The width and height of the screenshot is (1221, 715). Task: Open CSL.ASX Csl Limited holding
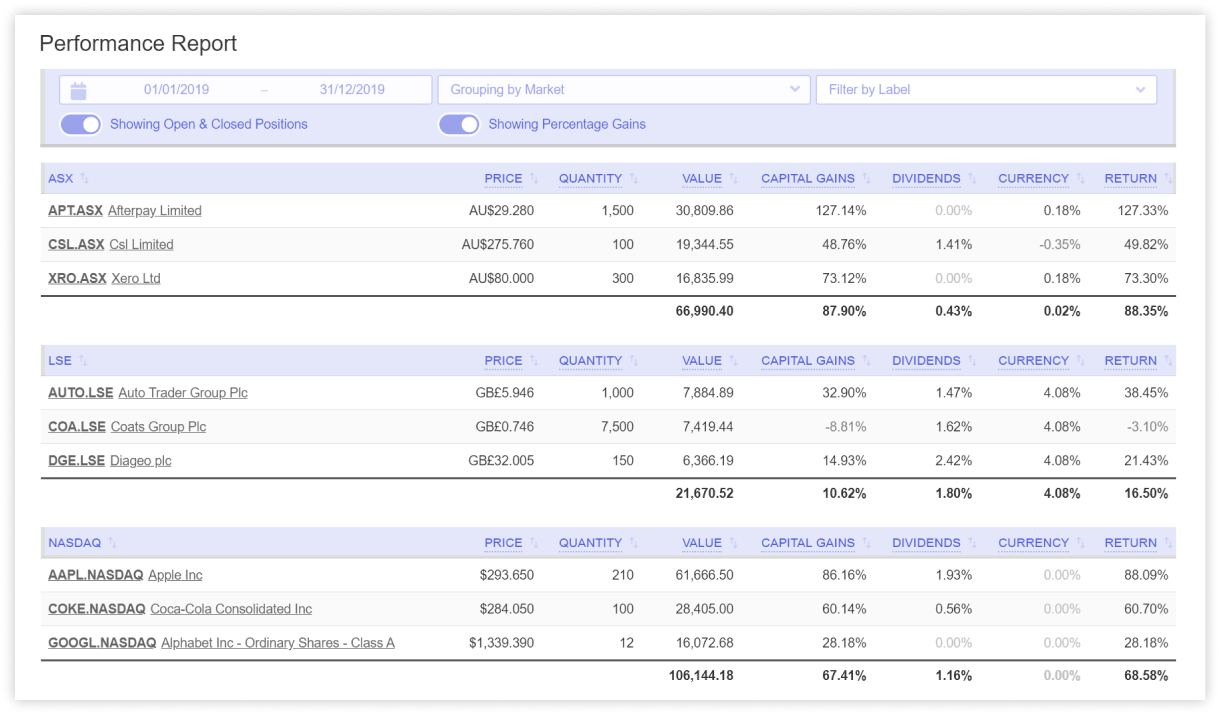click(111, 245)
